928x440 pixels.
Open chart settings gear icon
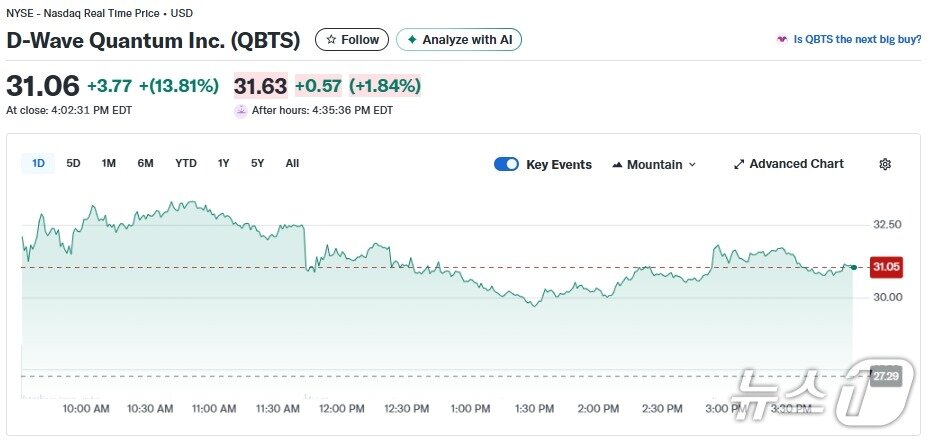(884, 164)
